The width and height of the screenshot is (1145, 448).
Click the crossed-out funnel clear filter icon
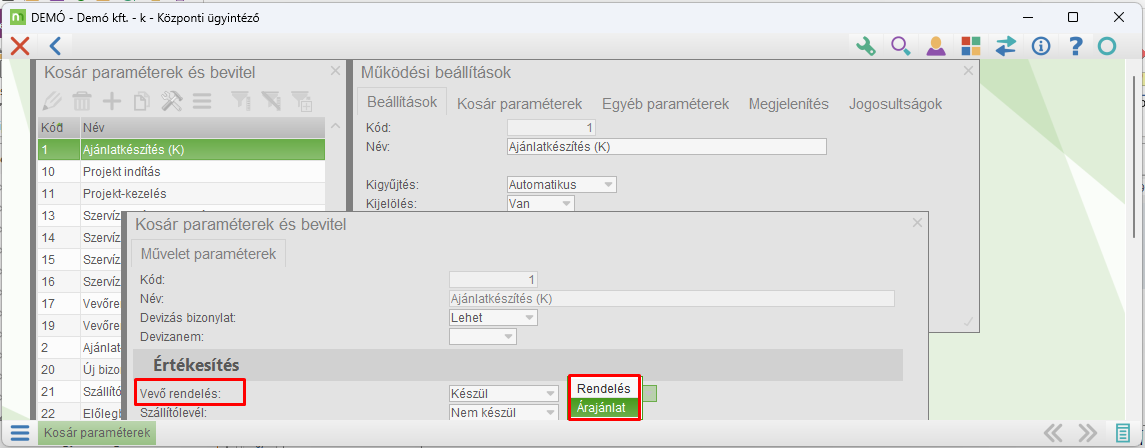[271, 101]
